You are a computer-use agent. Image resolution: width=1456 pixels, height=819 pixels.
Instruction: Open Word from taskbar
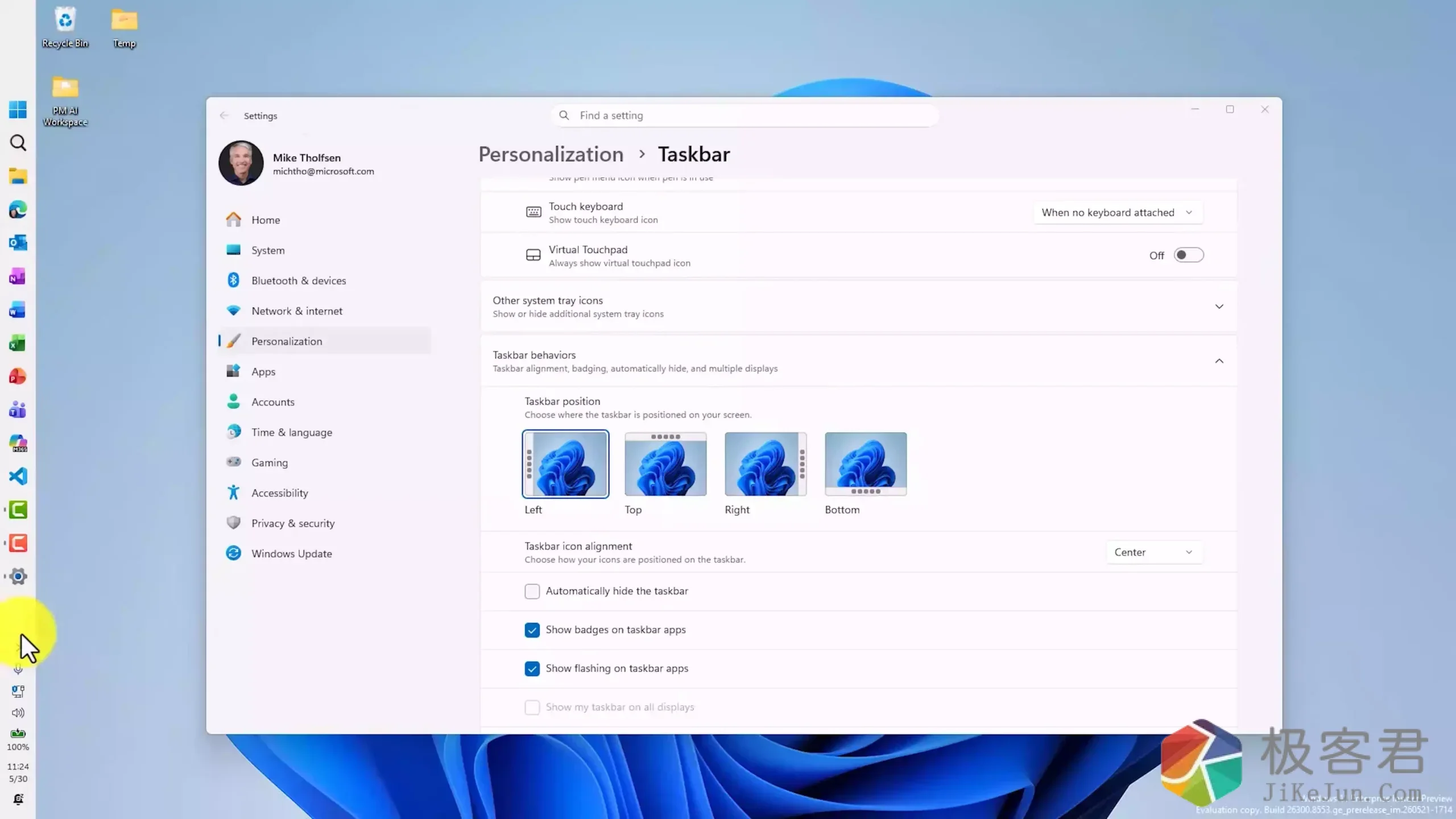(x=18, y=310)
